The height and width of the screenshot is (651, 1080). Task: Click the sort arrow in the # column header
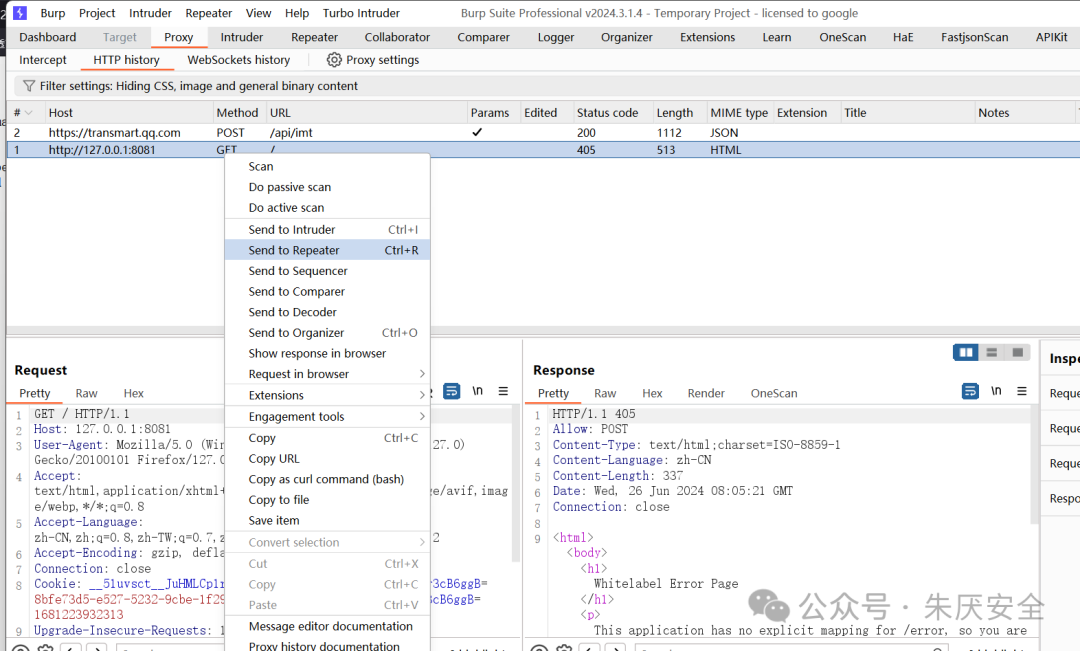29,113
